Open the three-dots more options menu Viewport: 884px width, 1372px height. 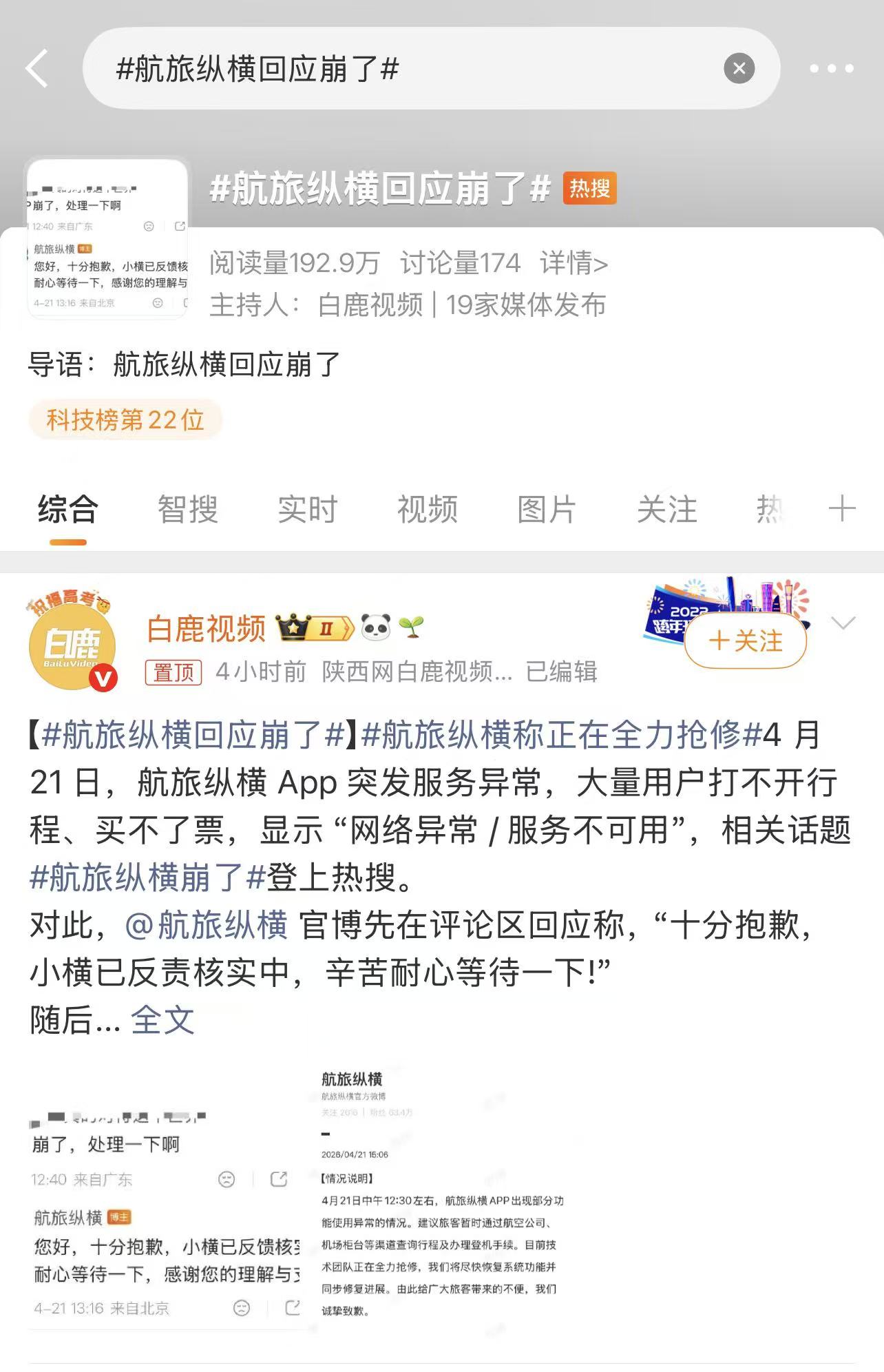click(831, 68)
